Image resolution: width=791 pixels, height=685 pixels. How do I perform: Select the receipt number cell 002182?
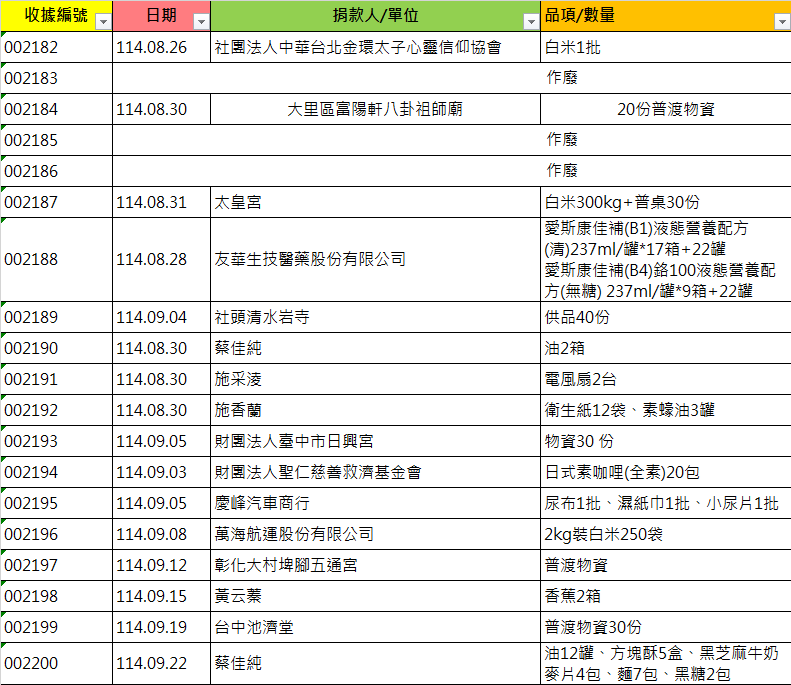point(56,47)
